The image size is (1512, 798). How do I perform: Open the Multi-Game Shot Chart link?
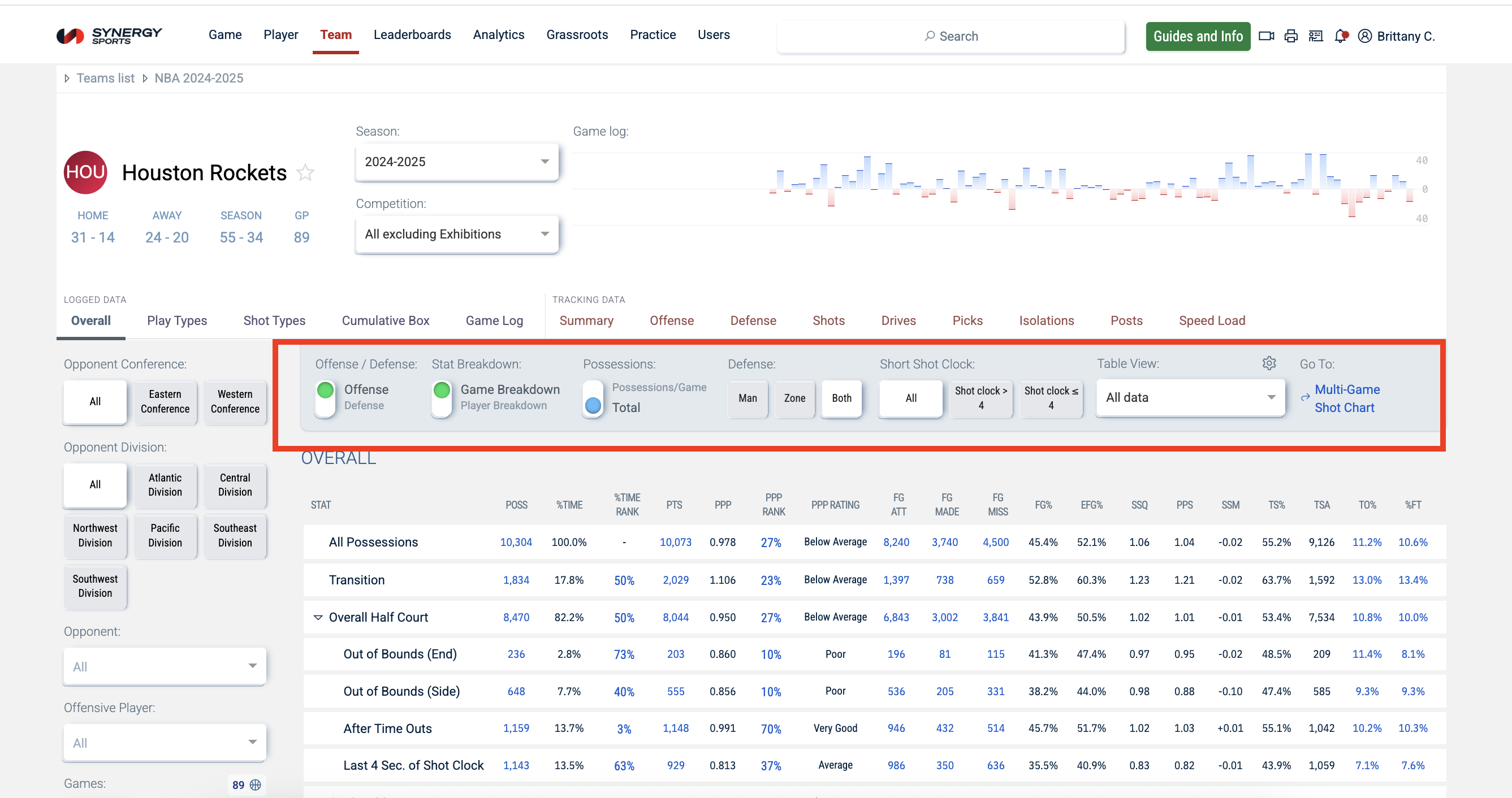(1346, 398)
